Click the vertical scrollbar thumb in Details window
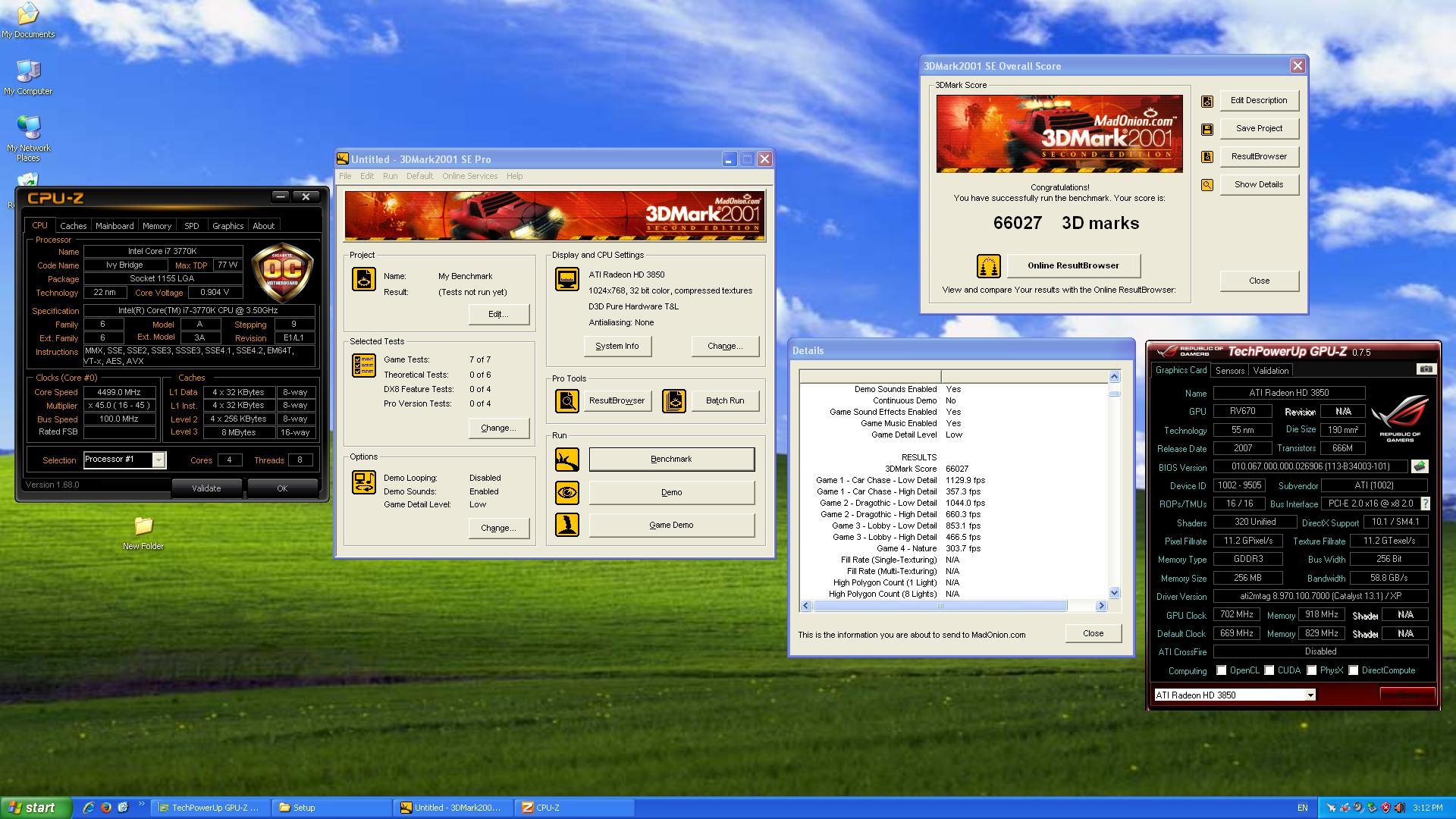1456x819 pixels. 1114,394
